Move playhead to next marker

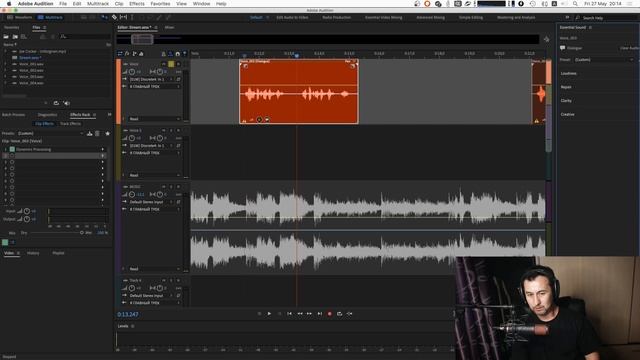tap(320, 314)
